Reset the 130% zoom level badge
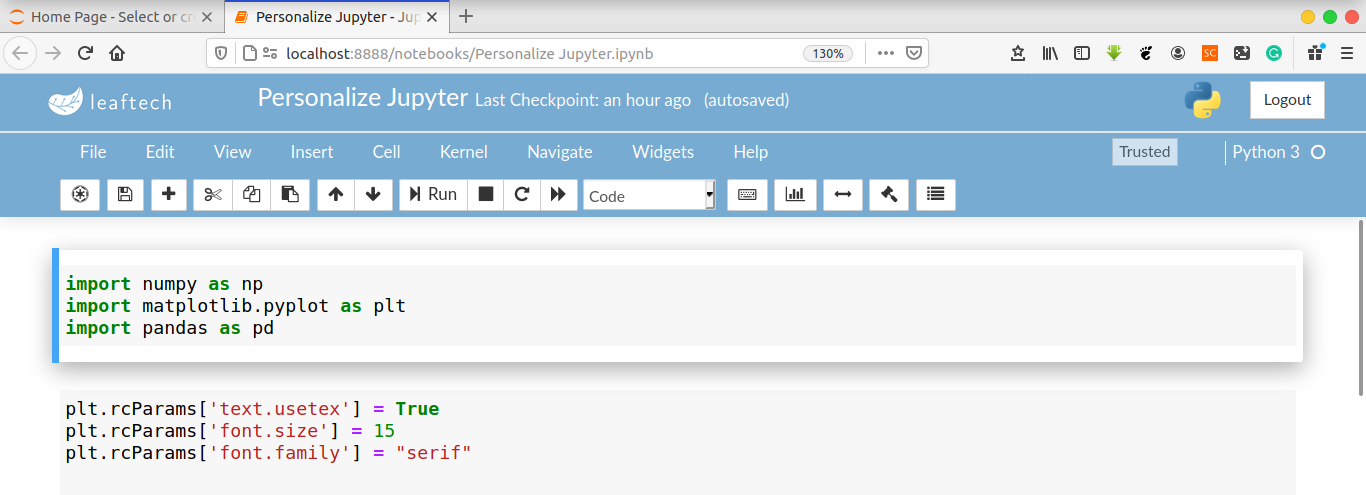The width and height of the screenshot is (1366, 495). coord(828,54)
